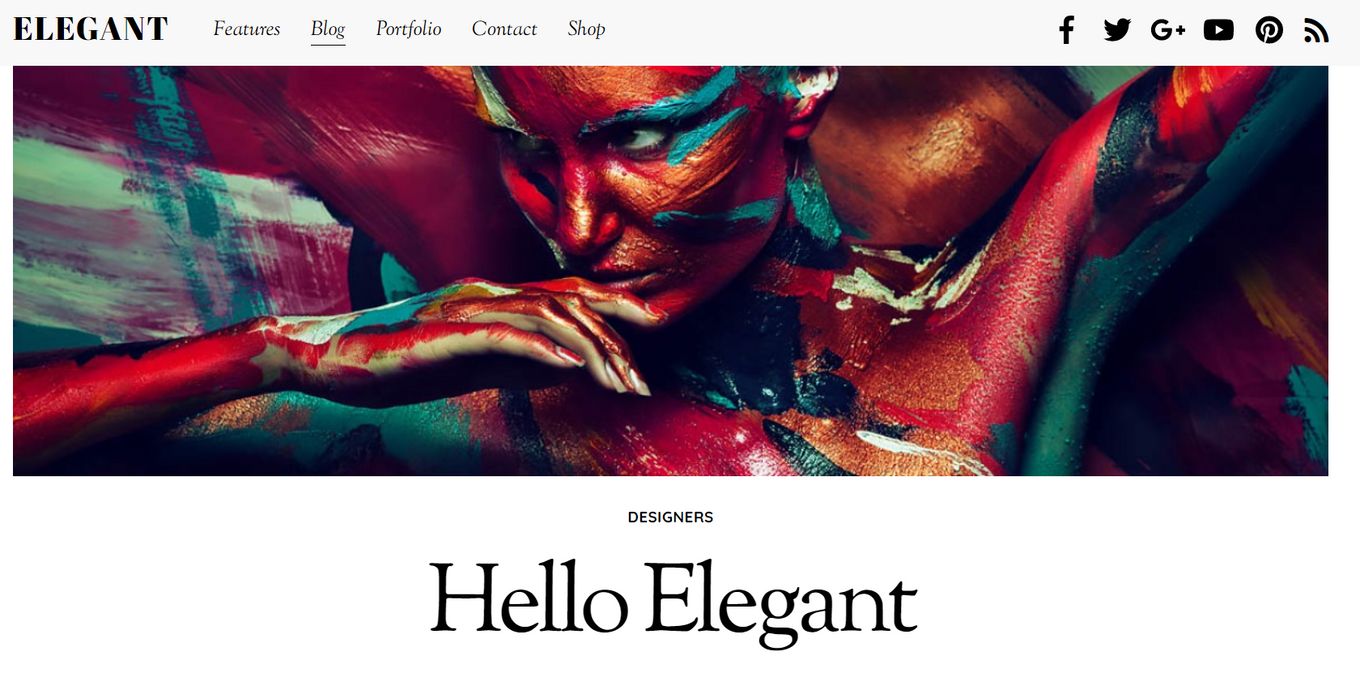1360x678 pixels.
Task: Navigate to the Portfolio page
Action: pos(409,29)
